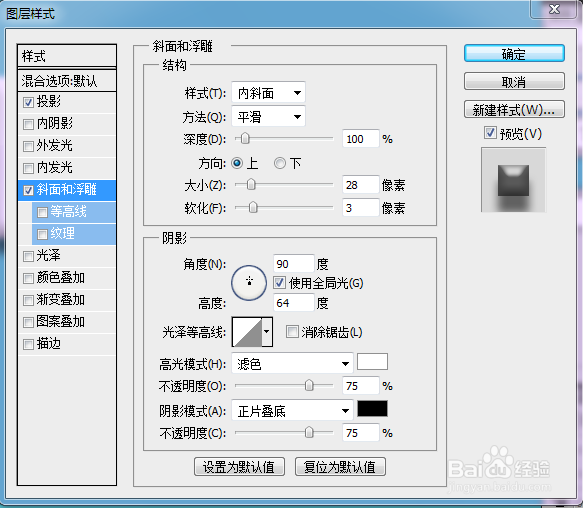Screen dimensions: 583x508
Task: Open the 阴影模式 正片叠底 dropdown
Action: tap(292, 411)
